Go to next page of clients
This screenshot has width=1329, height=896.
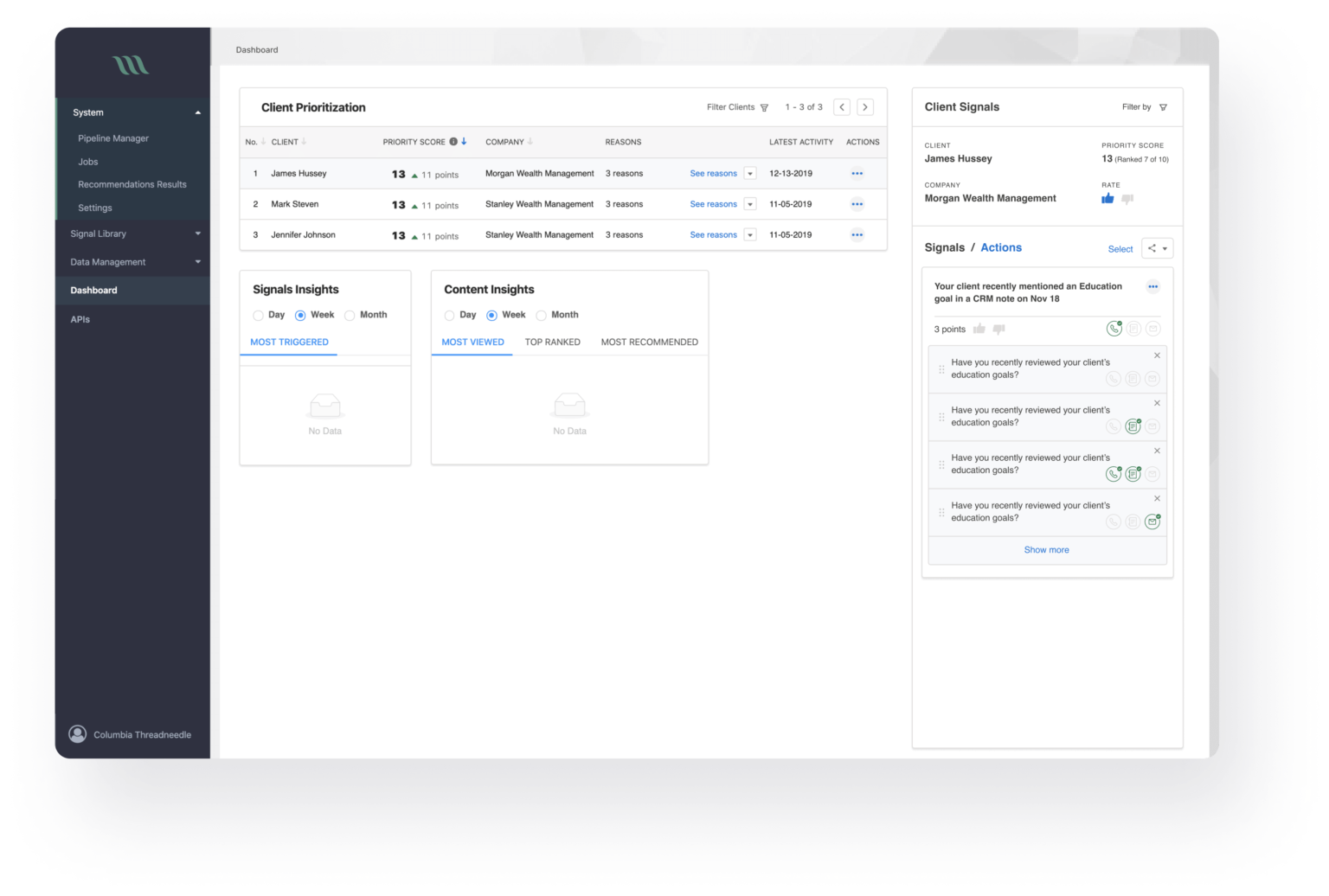coord(865,107)
